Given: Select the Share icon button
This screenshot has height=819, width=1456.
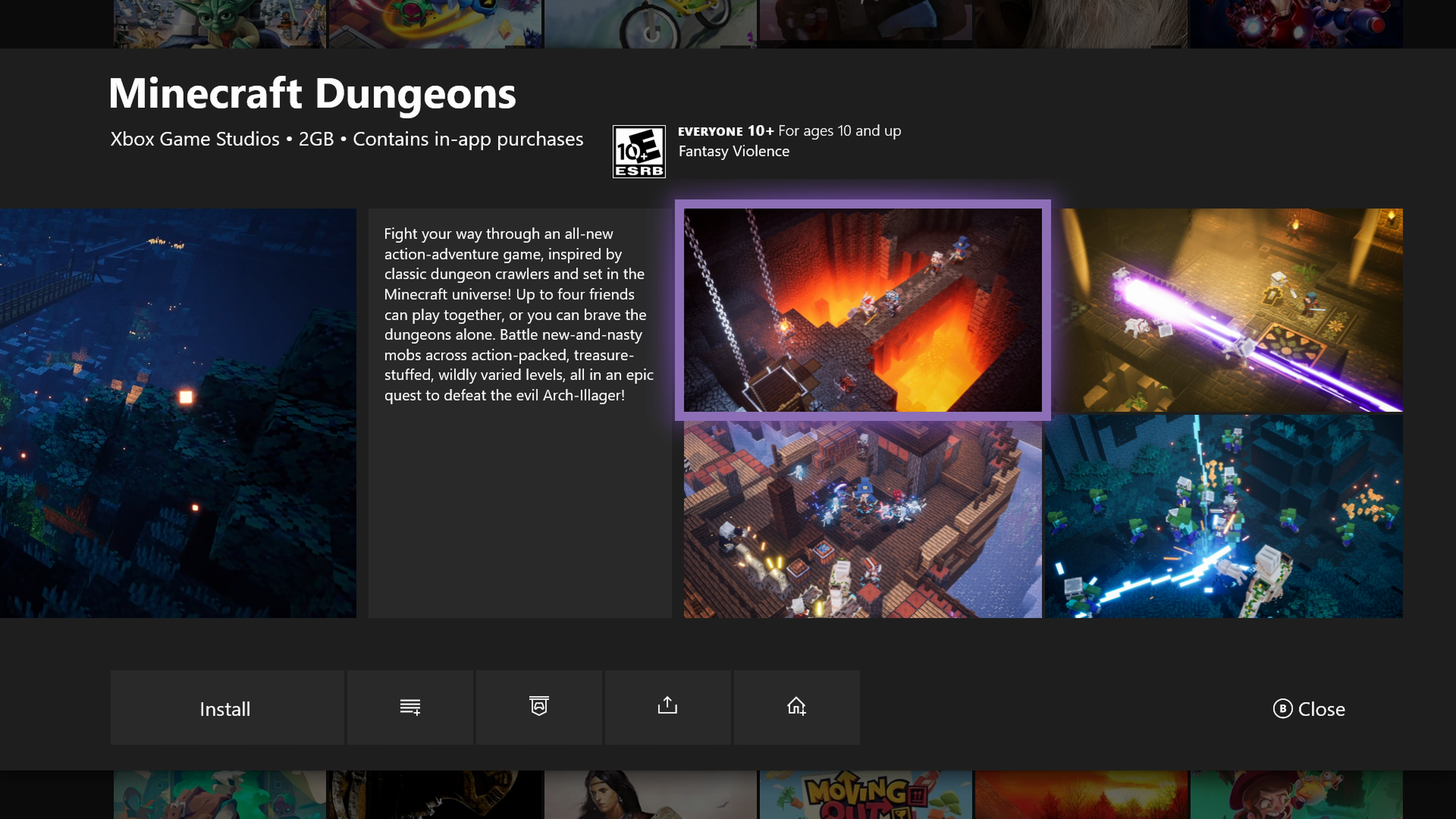Looking at the screenshot, I should tap(668, 708).
